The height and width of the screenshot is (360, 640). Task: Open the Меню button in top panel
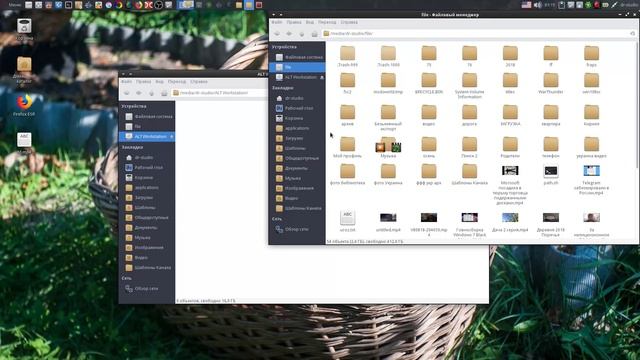(x=15, y=5)
